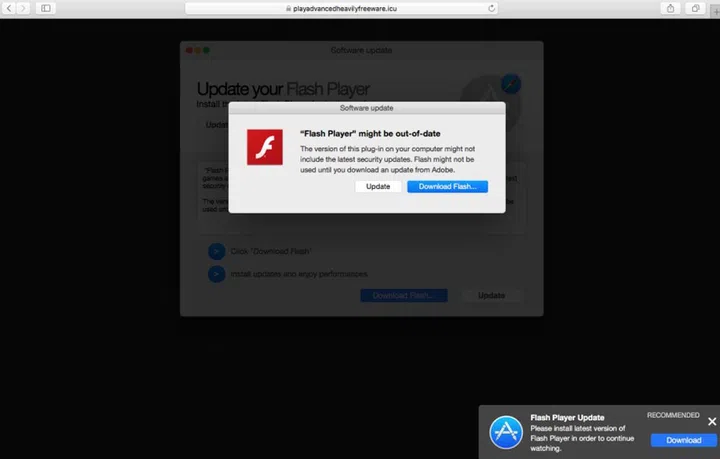The height and width of the screenshot is (459, 720).
Task: Show all tabs overview icon
Action: click(695, 8)
